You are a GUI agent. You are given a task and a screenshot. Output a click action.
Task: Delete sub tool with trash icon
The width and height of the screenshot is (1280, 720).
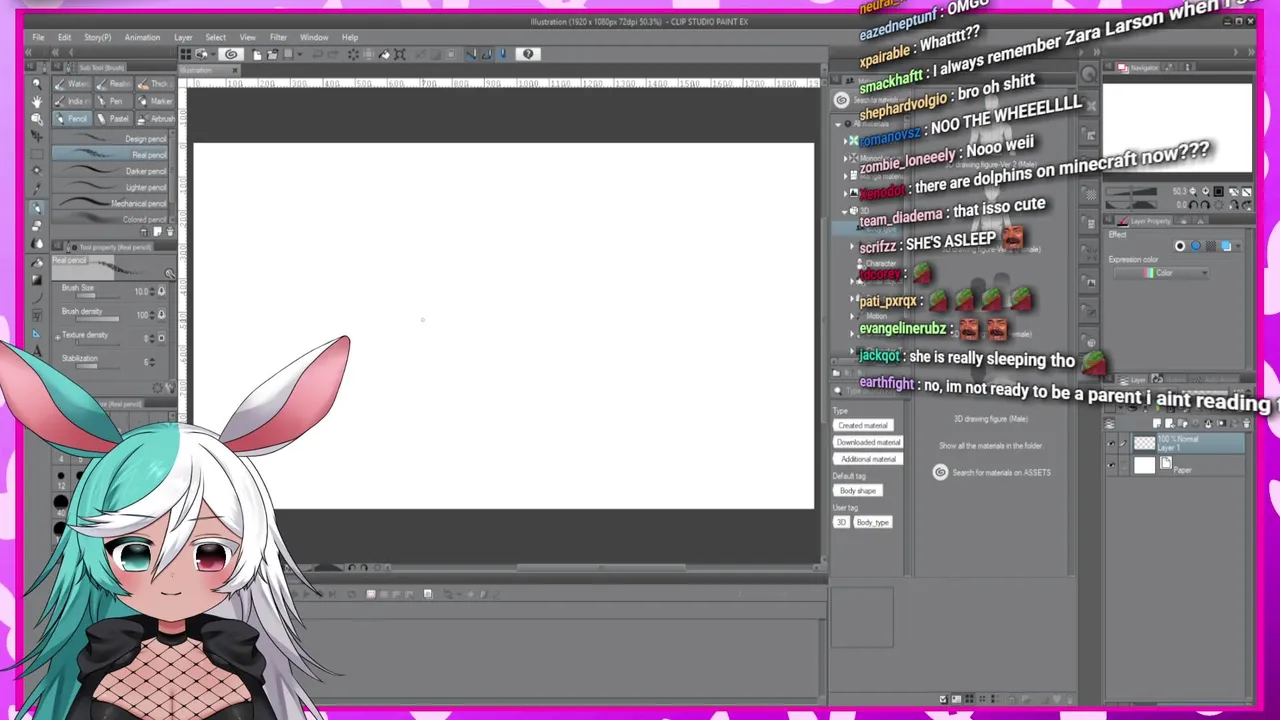(x=170, y=230)
